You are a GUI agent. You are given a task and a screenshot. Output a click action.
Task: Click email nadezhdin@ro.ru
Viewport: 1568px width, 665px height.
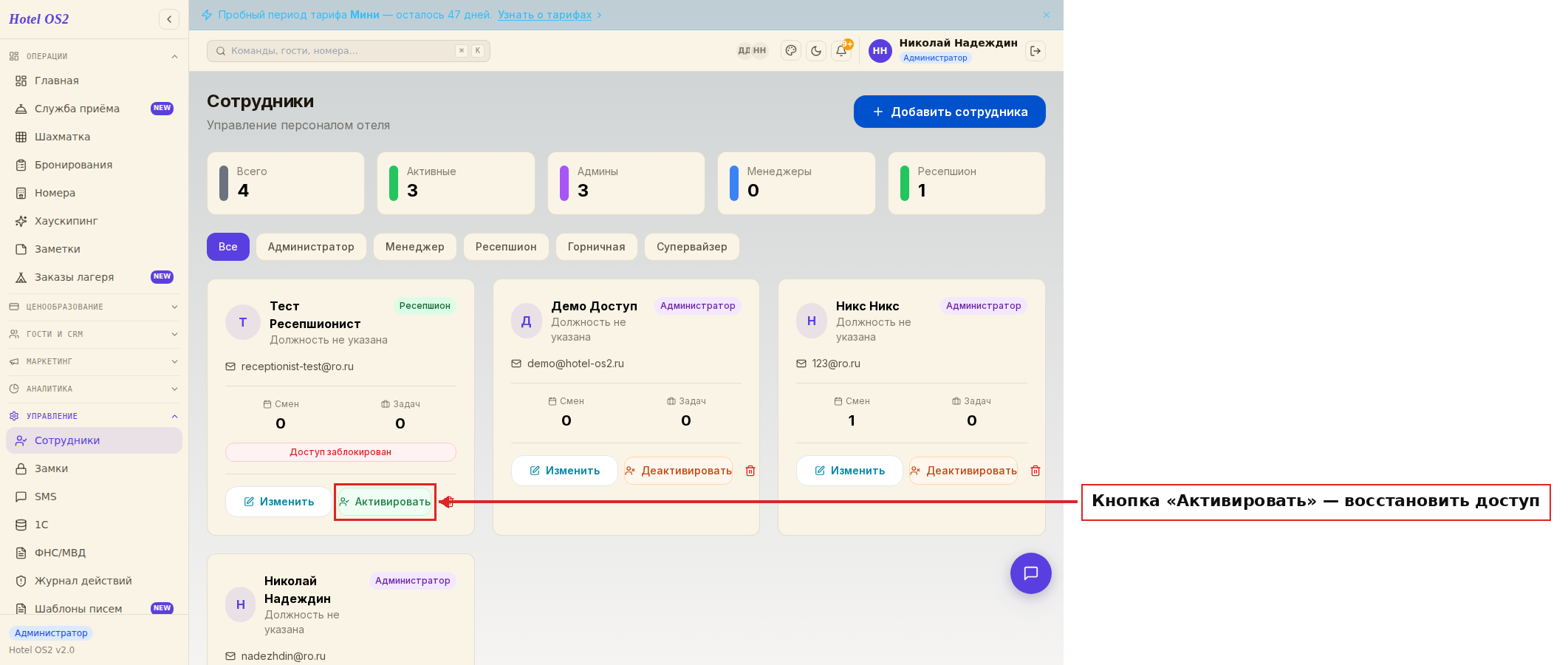284,656
